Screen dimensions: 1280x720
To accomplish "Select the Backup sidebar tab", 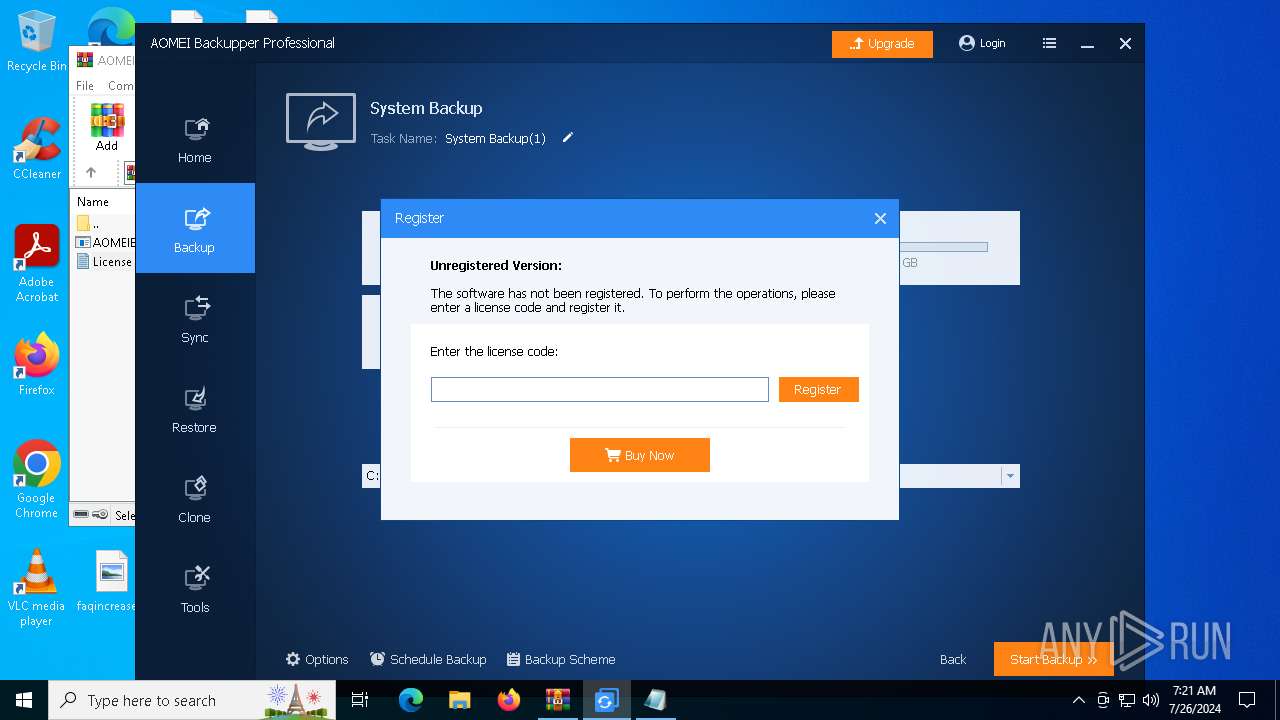I will pos(194,228).
